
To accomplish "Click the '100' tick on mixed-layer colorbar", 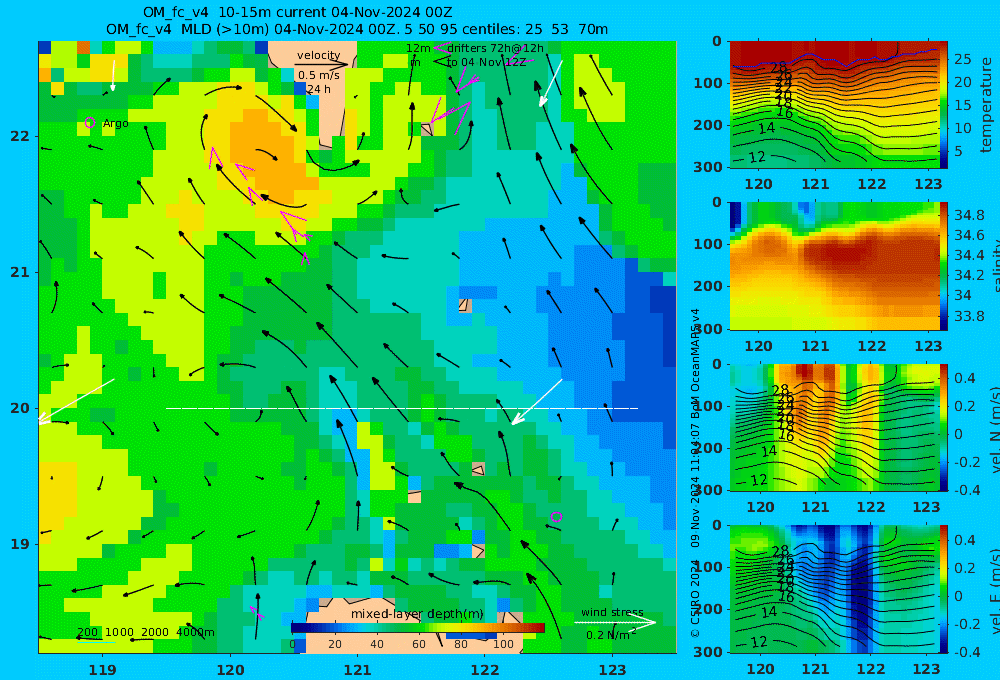I will click(x=503, y=644).
